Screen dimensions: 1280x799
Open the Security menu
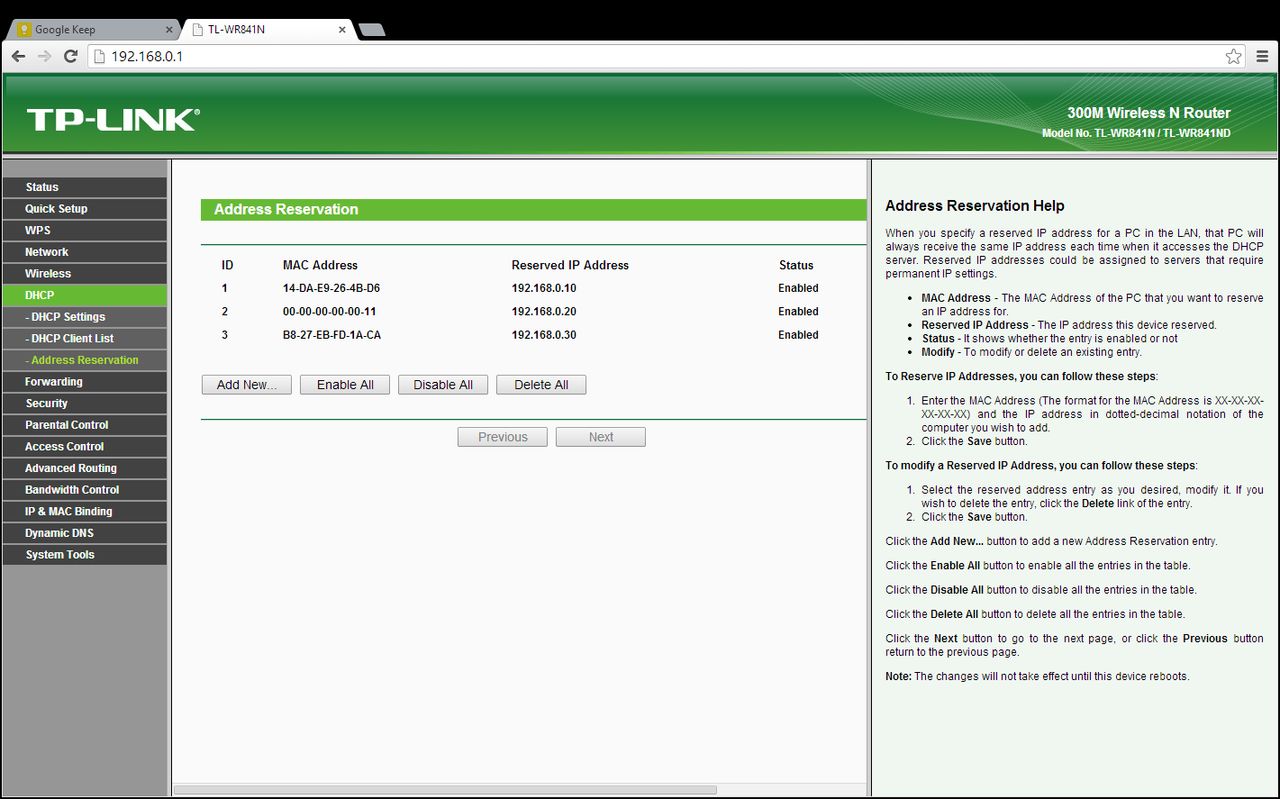tap(84, 403)
